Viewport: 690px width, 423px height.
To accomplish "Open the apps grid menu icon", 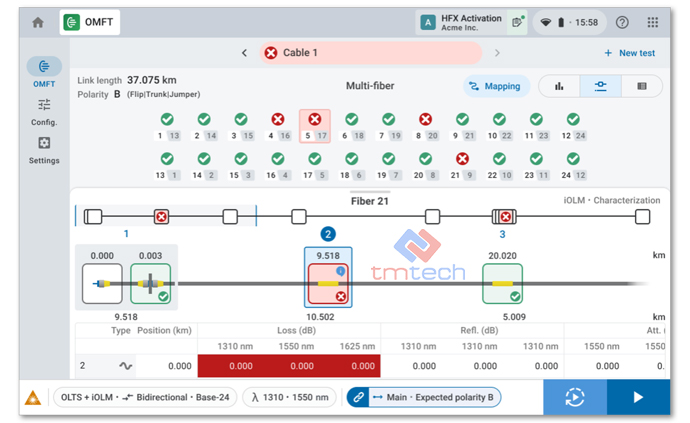I will (x=653, y=22).
